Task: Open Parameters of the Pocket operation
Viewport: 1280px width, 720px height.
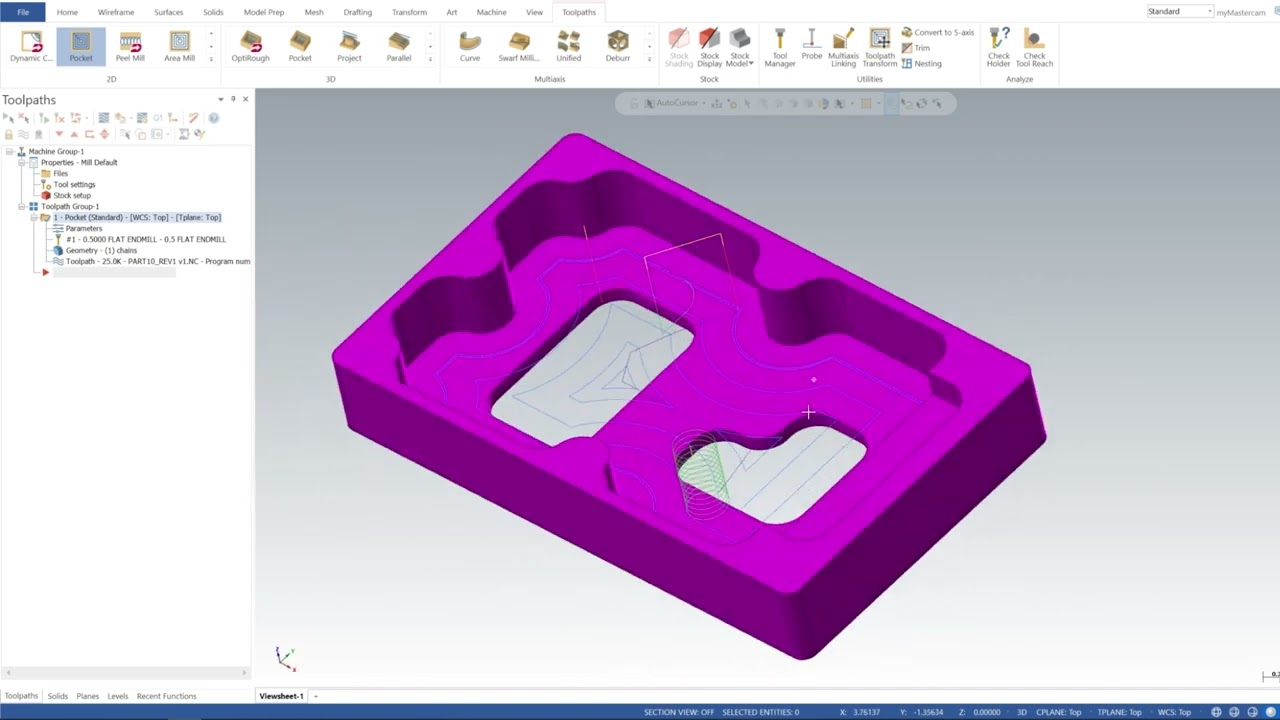Action: (x=83, y=228)
